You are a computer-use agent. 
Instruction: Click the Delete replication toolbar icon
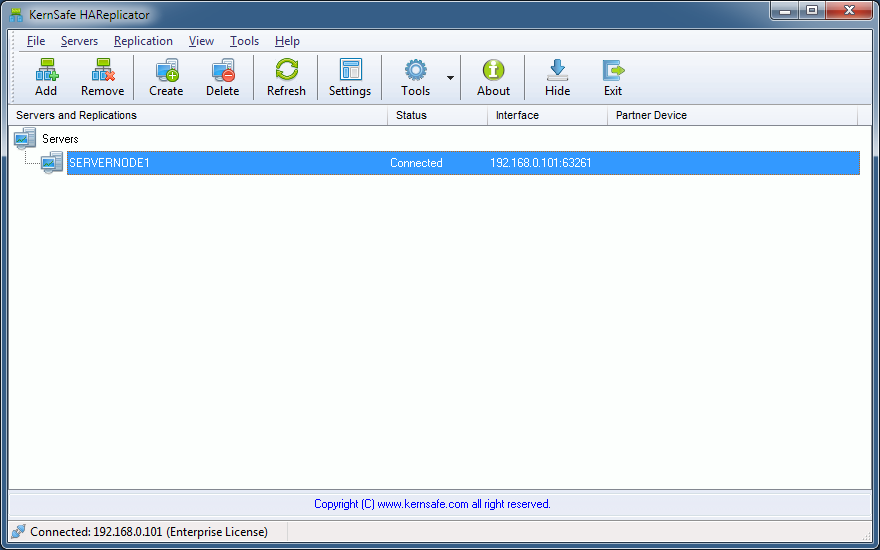[x=222, y=70]
